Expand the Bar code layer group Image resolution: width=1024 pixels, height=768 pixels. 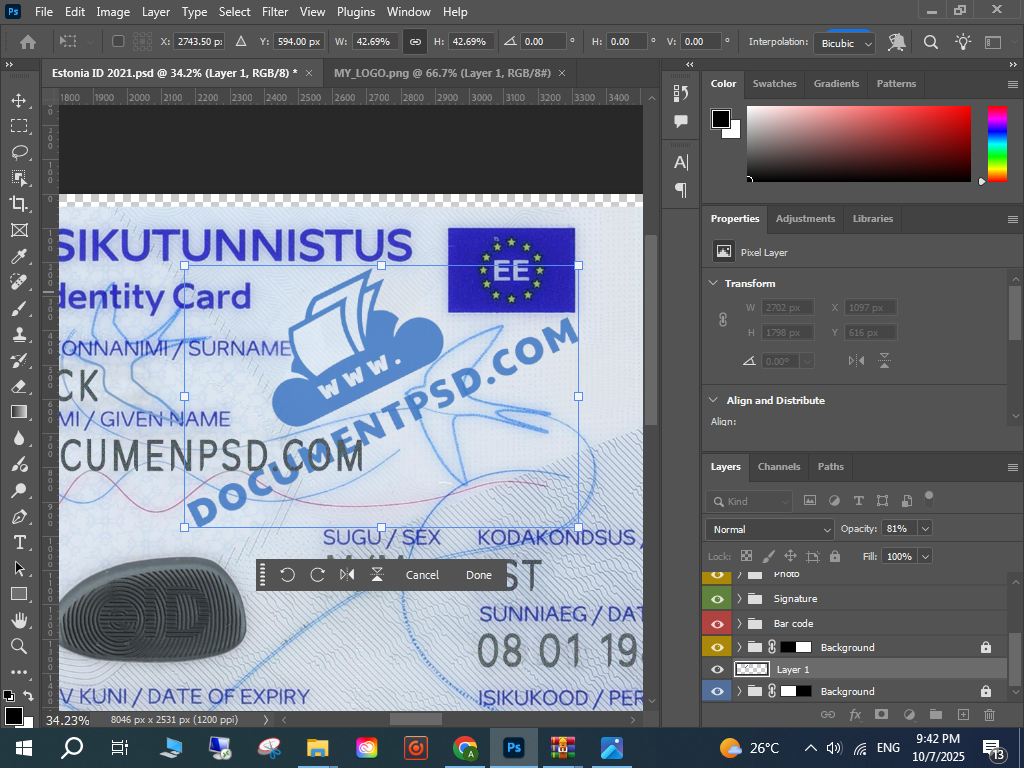pyautogui.click(x=740, y=624)
